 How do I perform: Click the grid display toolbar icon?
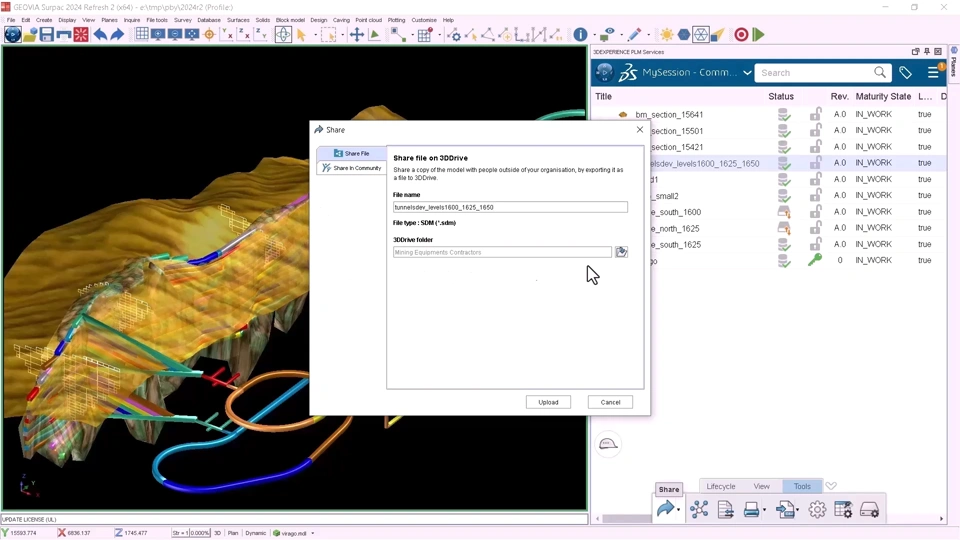[x=141, y=34]
